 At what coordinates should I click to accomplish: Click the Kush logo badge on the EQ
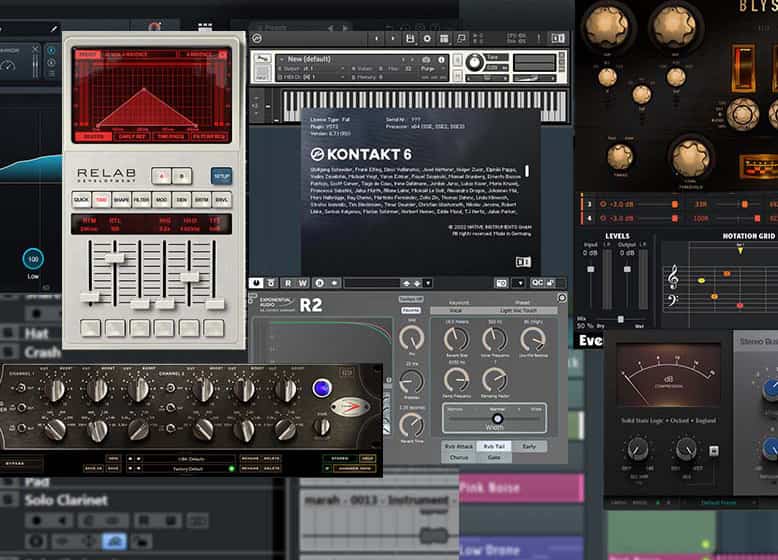350,407
